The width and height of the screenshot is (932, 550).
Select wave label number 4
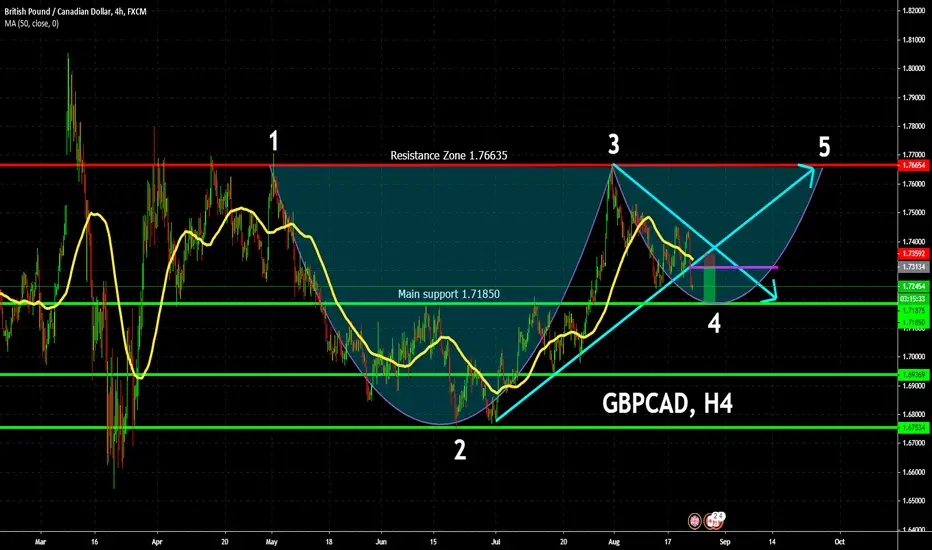click(x=714, y=323)
